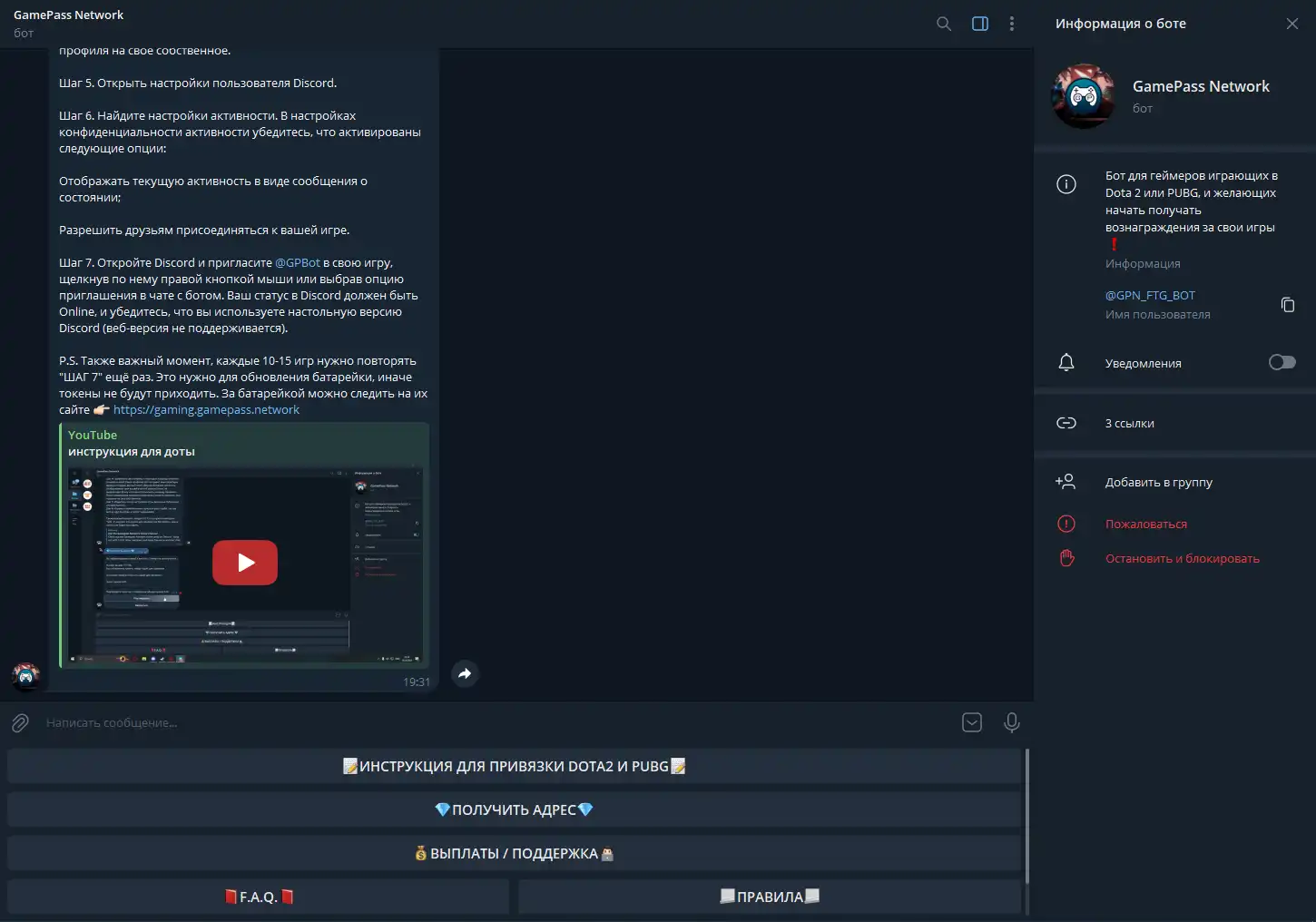Click the link chain icon

[1066, 423]
